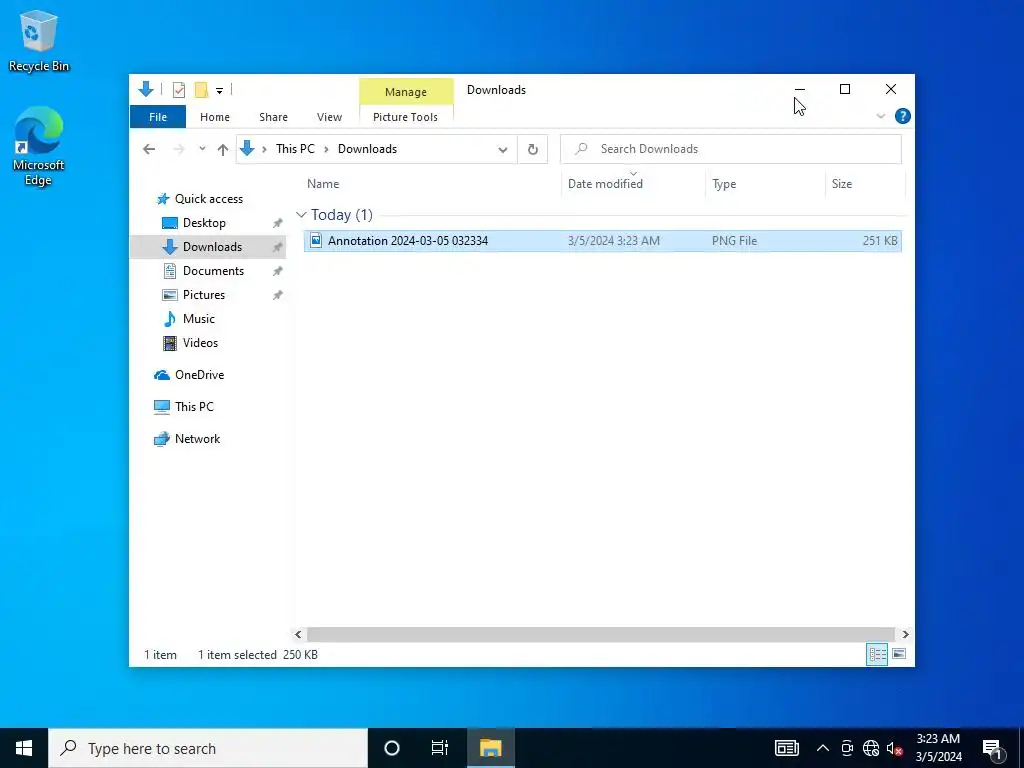Open the address bar history dropdown
The image size is (1024, 768).
[x=503, y=150]
